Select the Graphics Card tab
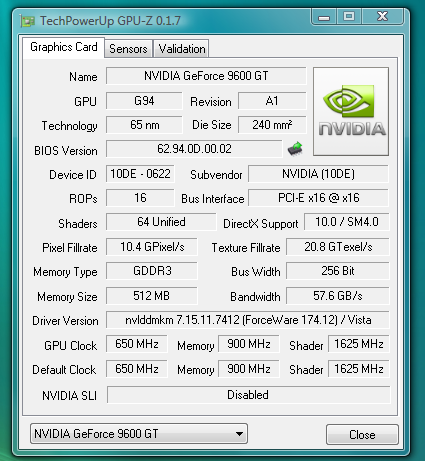 click(x=64, y=47)
